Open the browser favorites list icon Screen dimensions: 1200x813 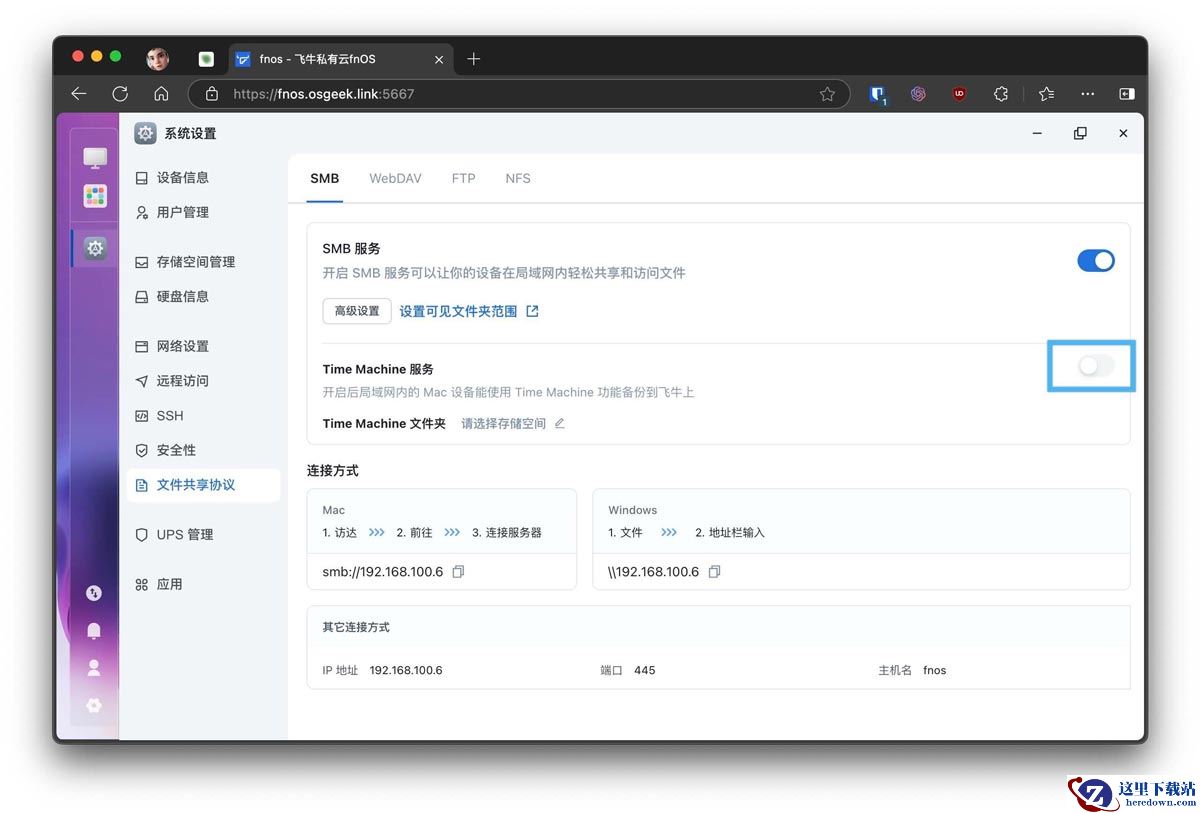1046,94
